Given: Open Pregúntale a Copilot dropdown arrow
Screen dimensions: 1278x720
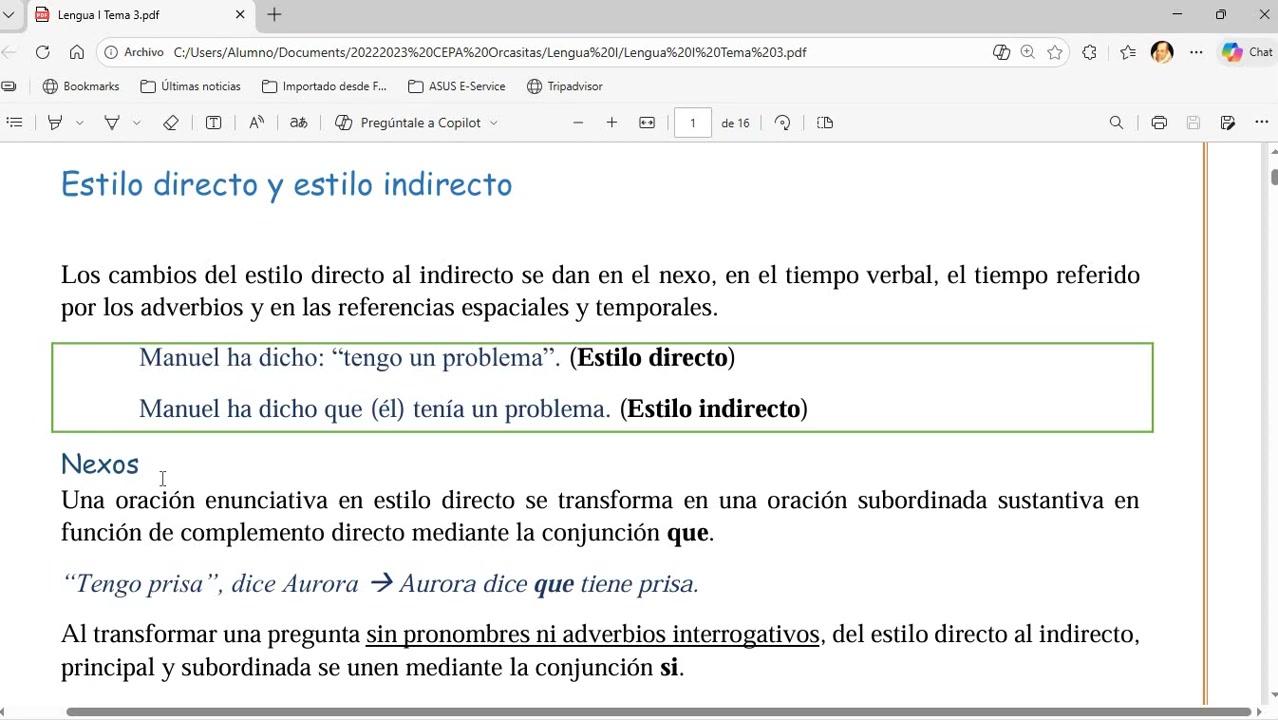Looking at the screenshot, I should tap(493, 122).
